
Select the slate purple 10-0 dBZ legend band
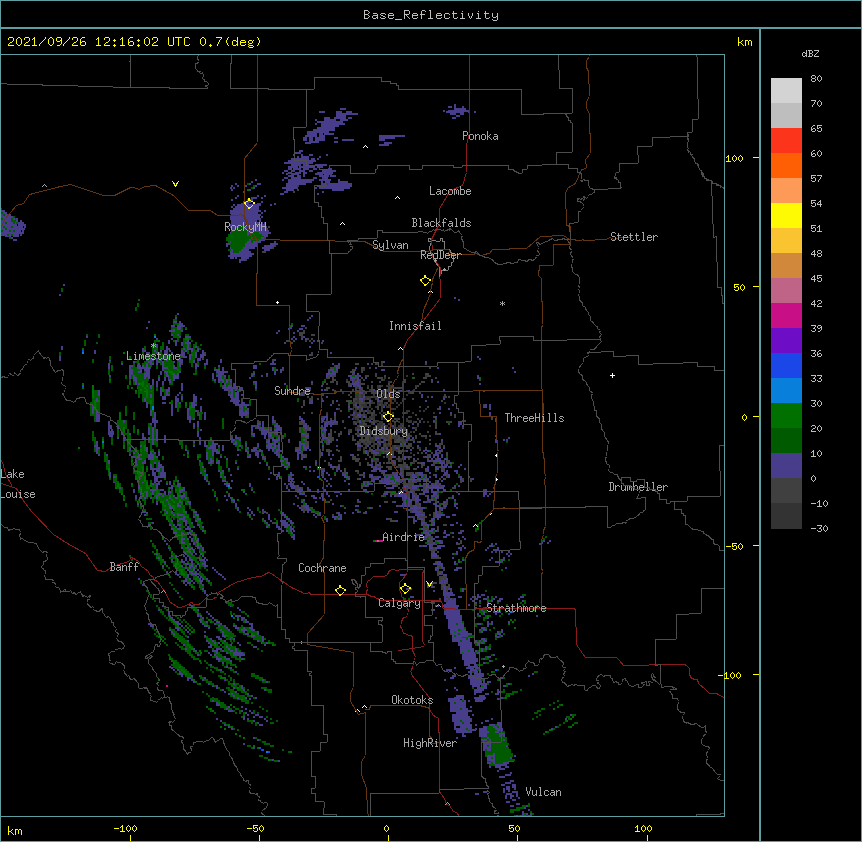pyautogui.click(x=786, y=466)
